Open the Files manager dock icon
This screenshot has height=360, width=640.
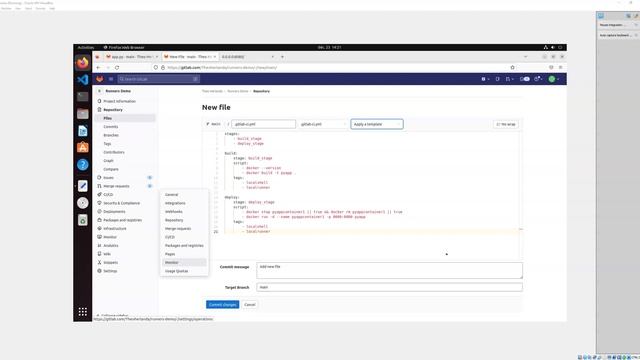(x=82, y=113)
